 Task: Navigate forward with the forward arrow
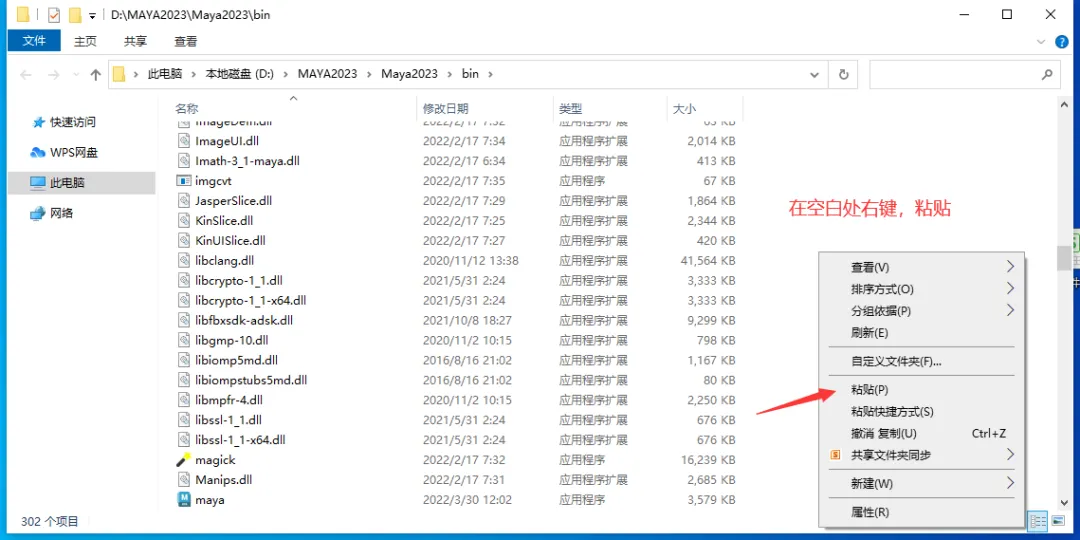coord(54,74)
